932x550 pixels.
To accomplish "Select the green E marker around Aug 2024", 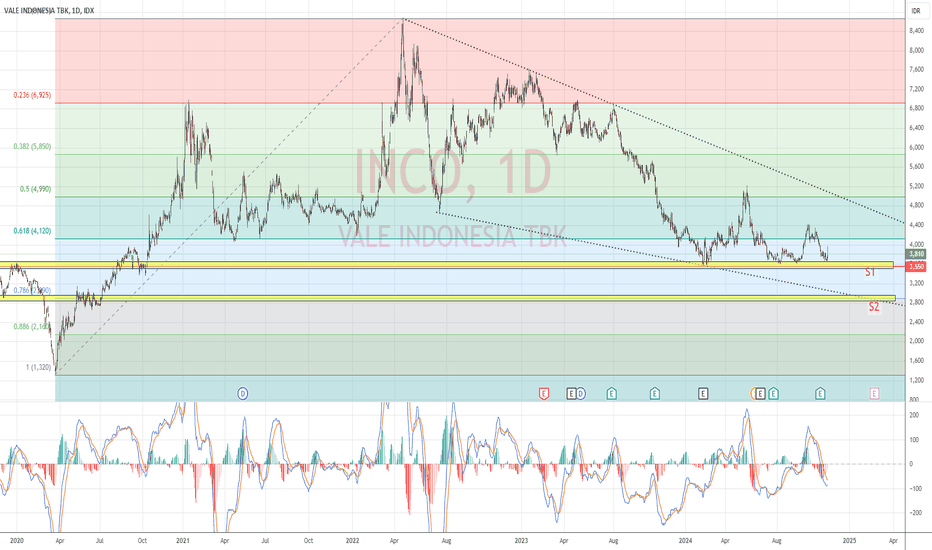I will [x=773, y=393].
